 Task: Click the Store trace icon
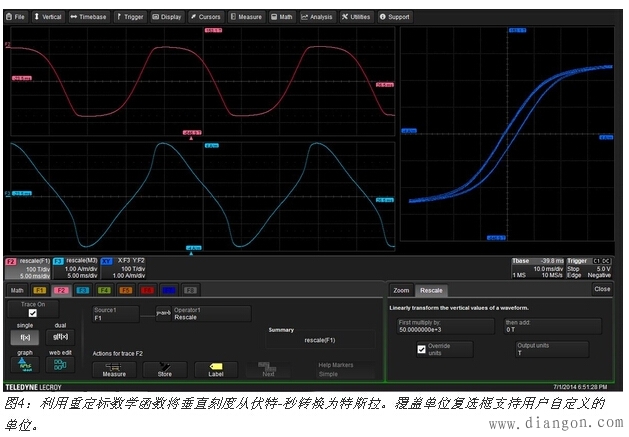pos(165,369)
